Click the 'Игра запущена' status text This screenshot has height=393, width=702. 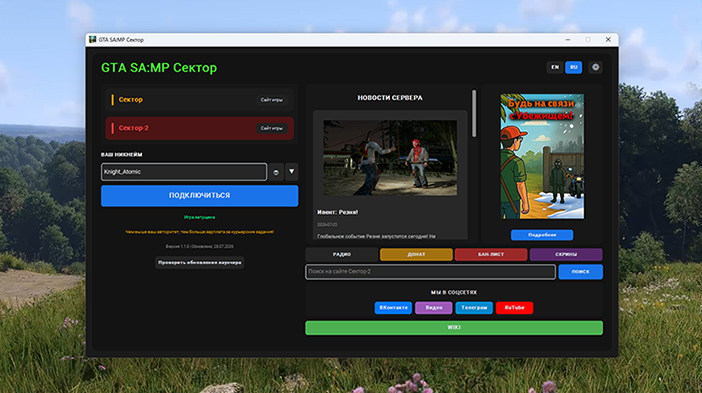[199, 217]
